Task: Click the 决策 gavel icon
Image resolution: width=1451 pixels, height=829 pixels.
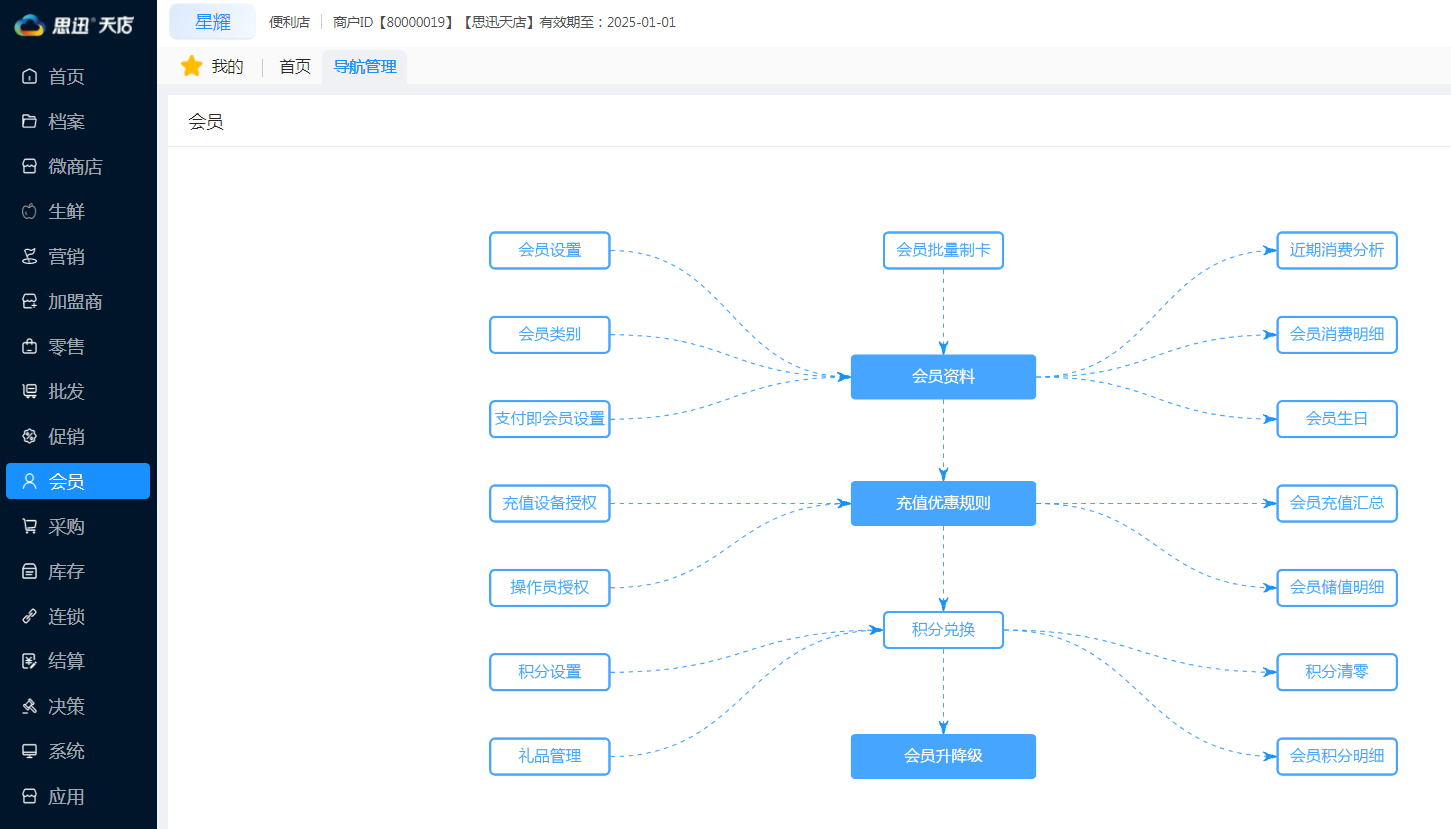Action: (x=29, y=707)
